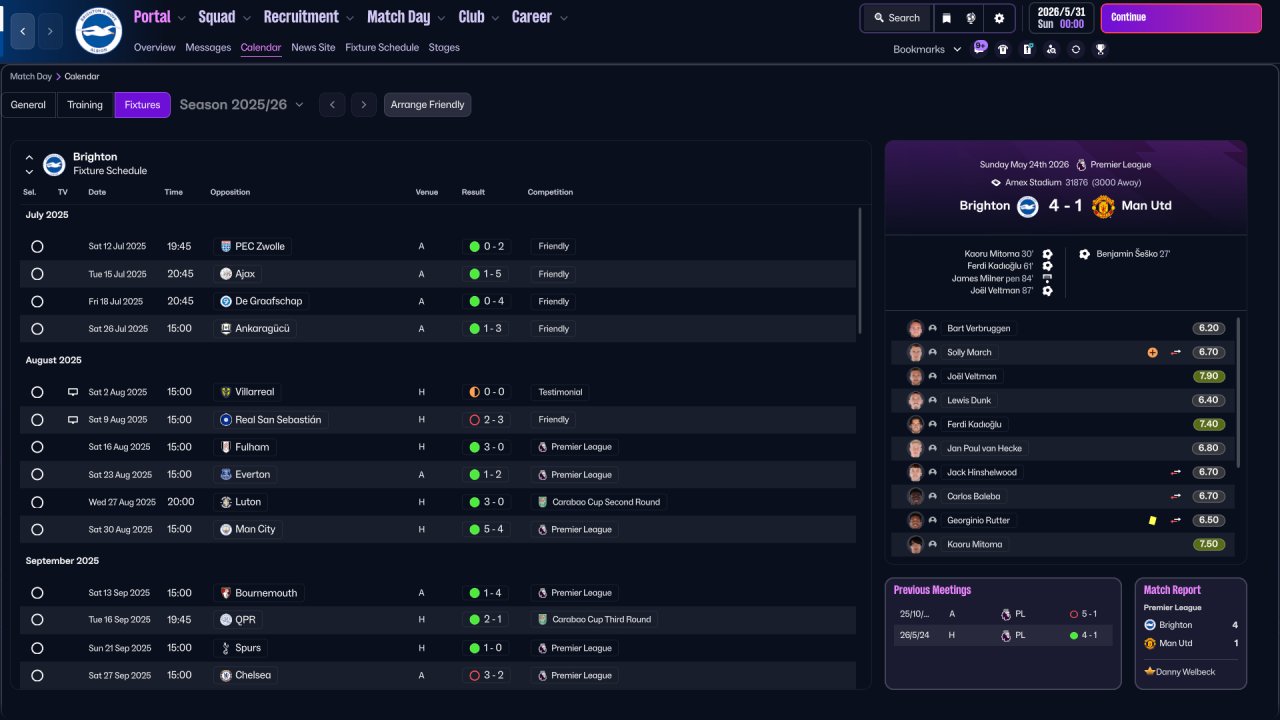1280x720 pixels.
Task: Switch to the Training calendar tab
Action: [85, 105]
